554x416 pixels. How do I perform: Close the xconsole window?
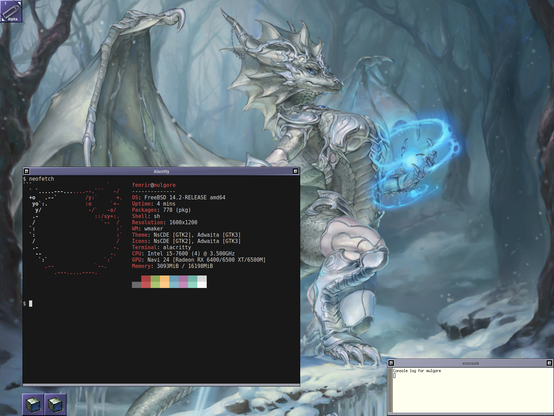click(x=549, y=363)
